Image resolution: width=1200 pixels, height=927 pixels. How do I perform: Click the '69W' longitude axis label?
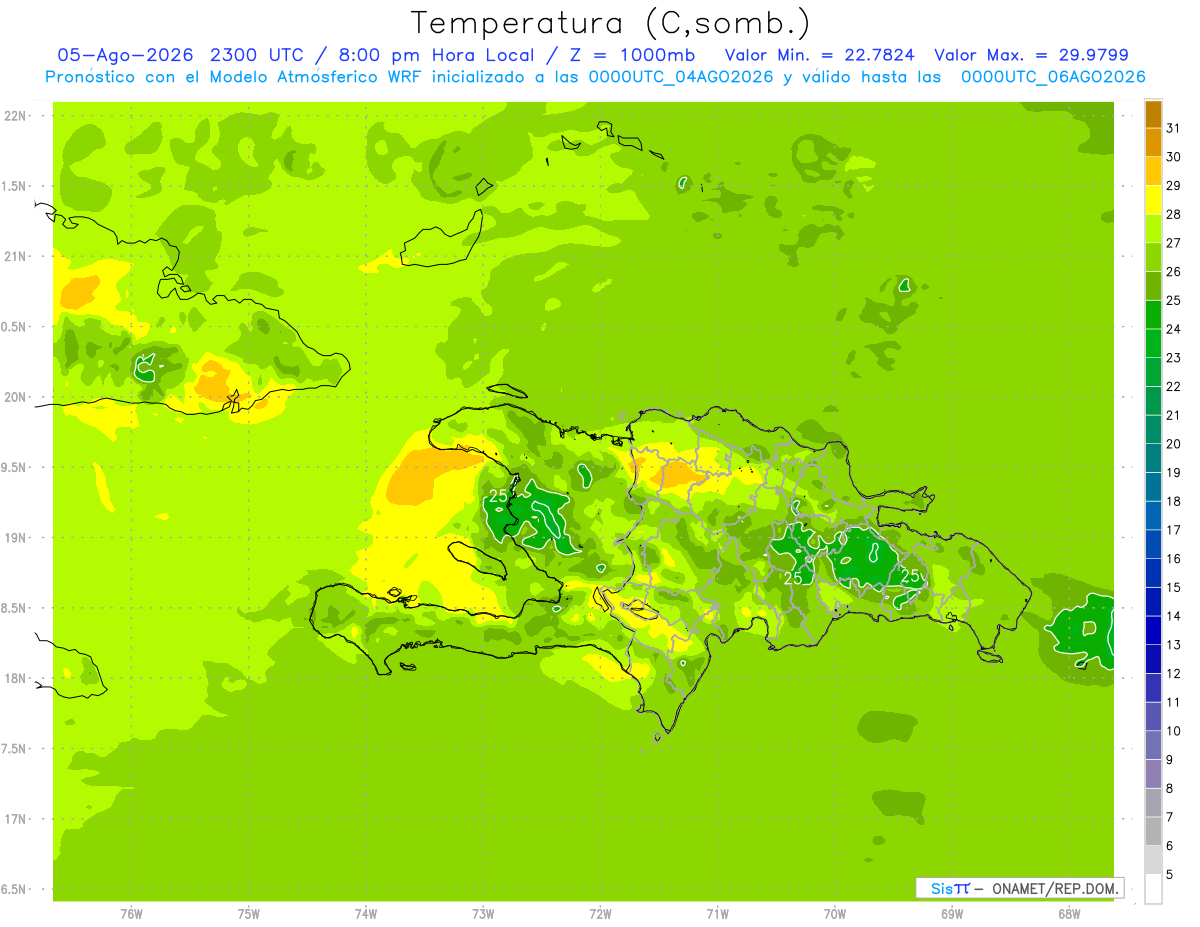(x=952, y=914)
